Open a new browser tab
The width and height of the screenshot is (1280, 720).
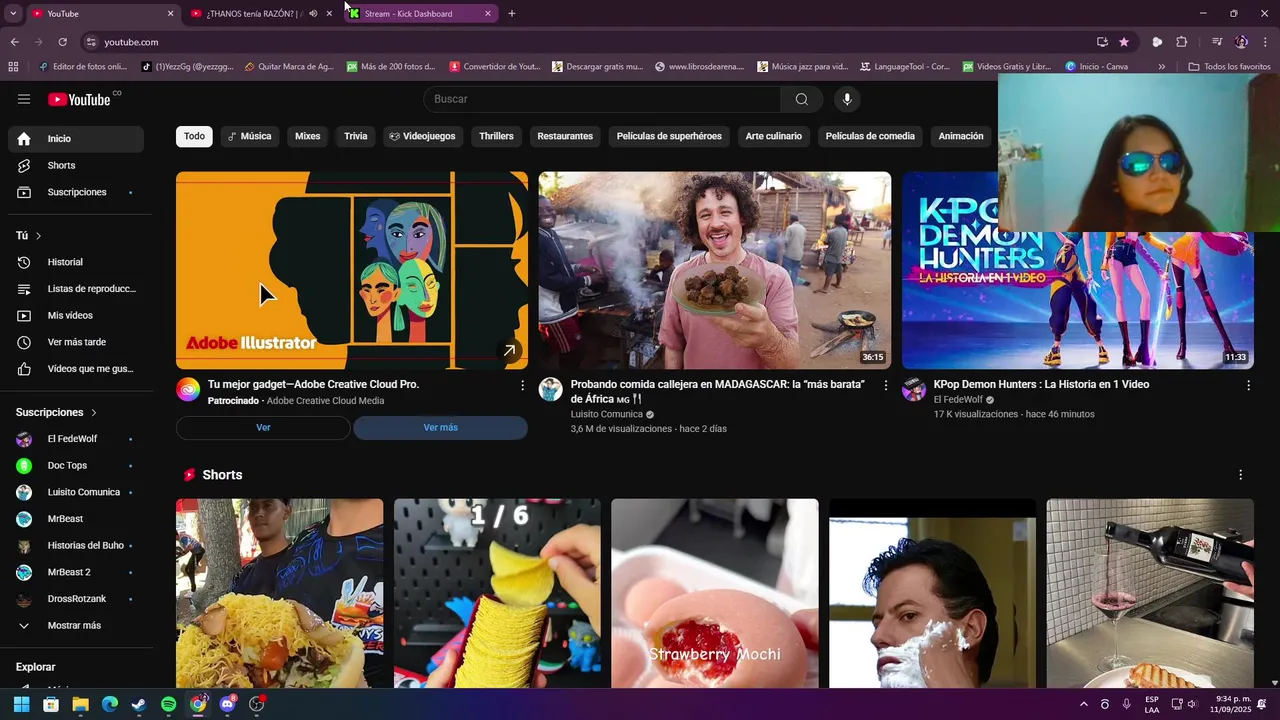click(512, 14)
